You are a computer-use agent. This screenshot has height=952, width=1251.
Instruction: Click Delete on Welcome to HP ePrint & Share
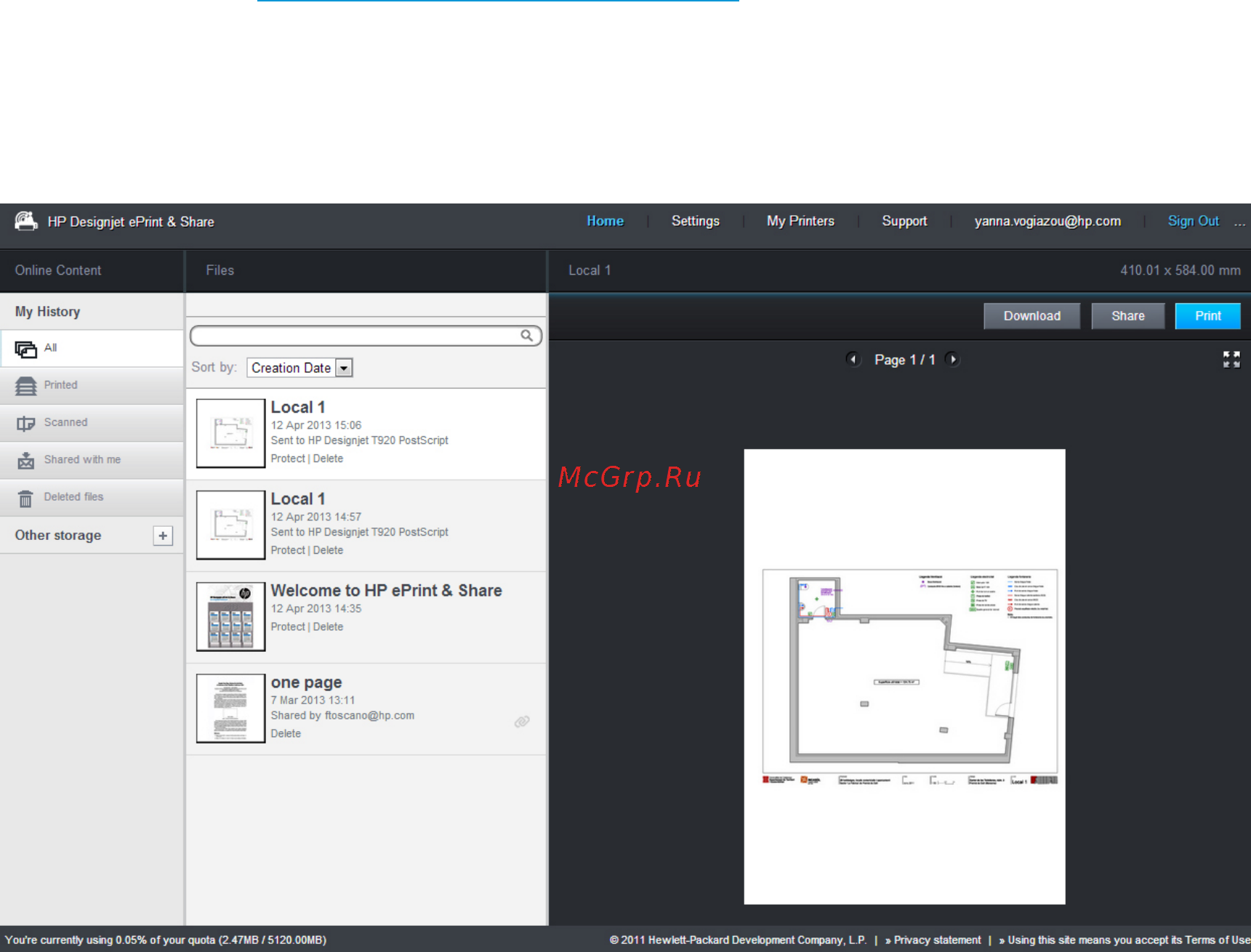[x=328, y=626]
